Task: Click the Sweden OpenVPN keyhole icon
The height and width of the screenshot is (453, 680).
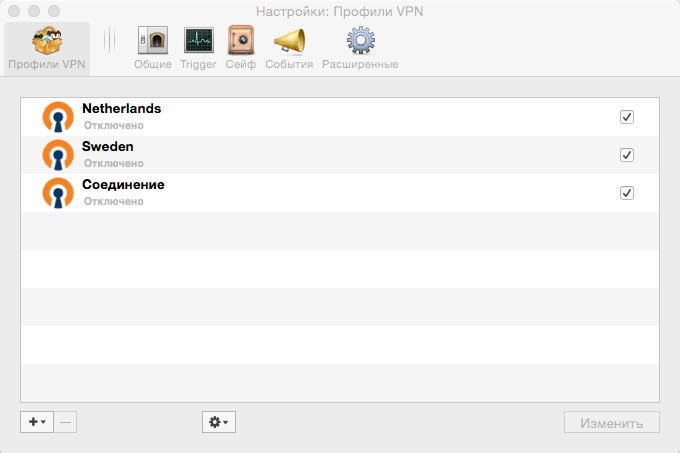Action: 58,155
